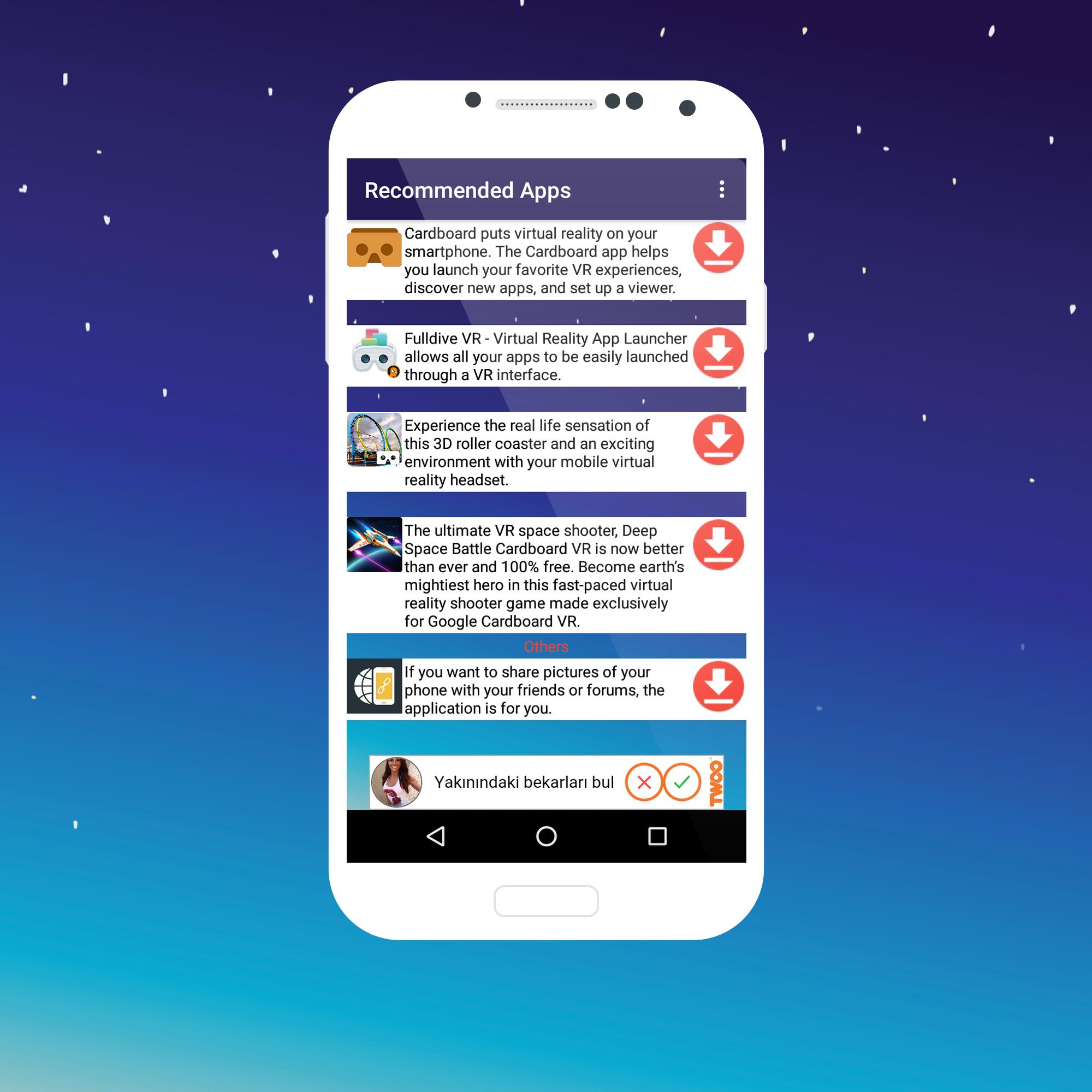Click the Cardboard app download icon
This screenshot has width=1092, height=1092.
(x=718, y=253)
